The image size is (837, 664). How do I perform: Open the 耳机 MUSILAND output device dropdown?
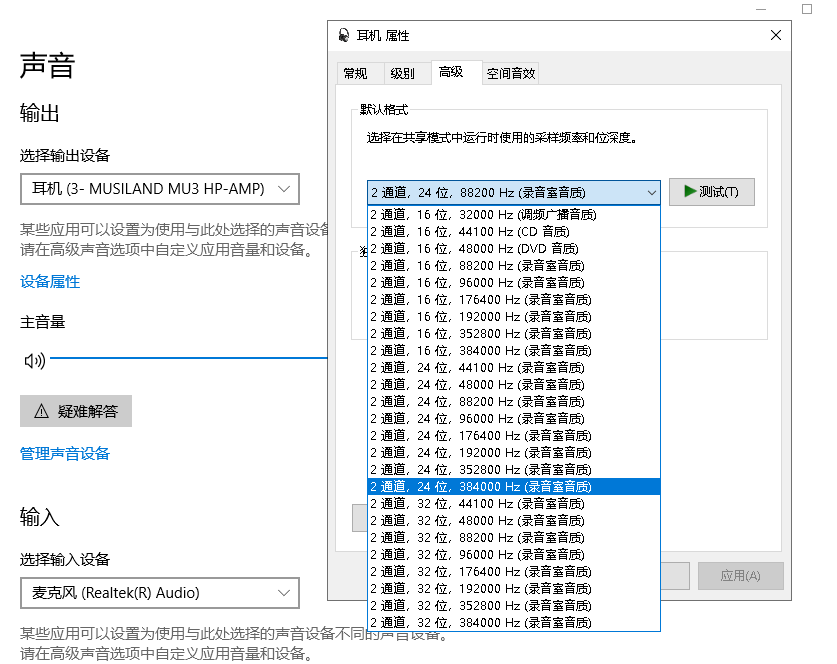160,188
